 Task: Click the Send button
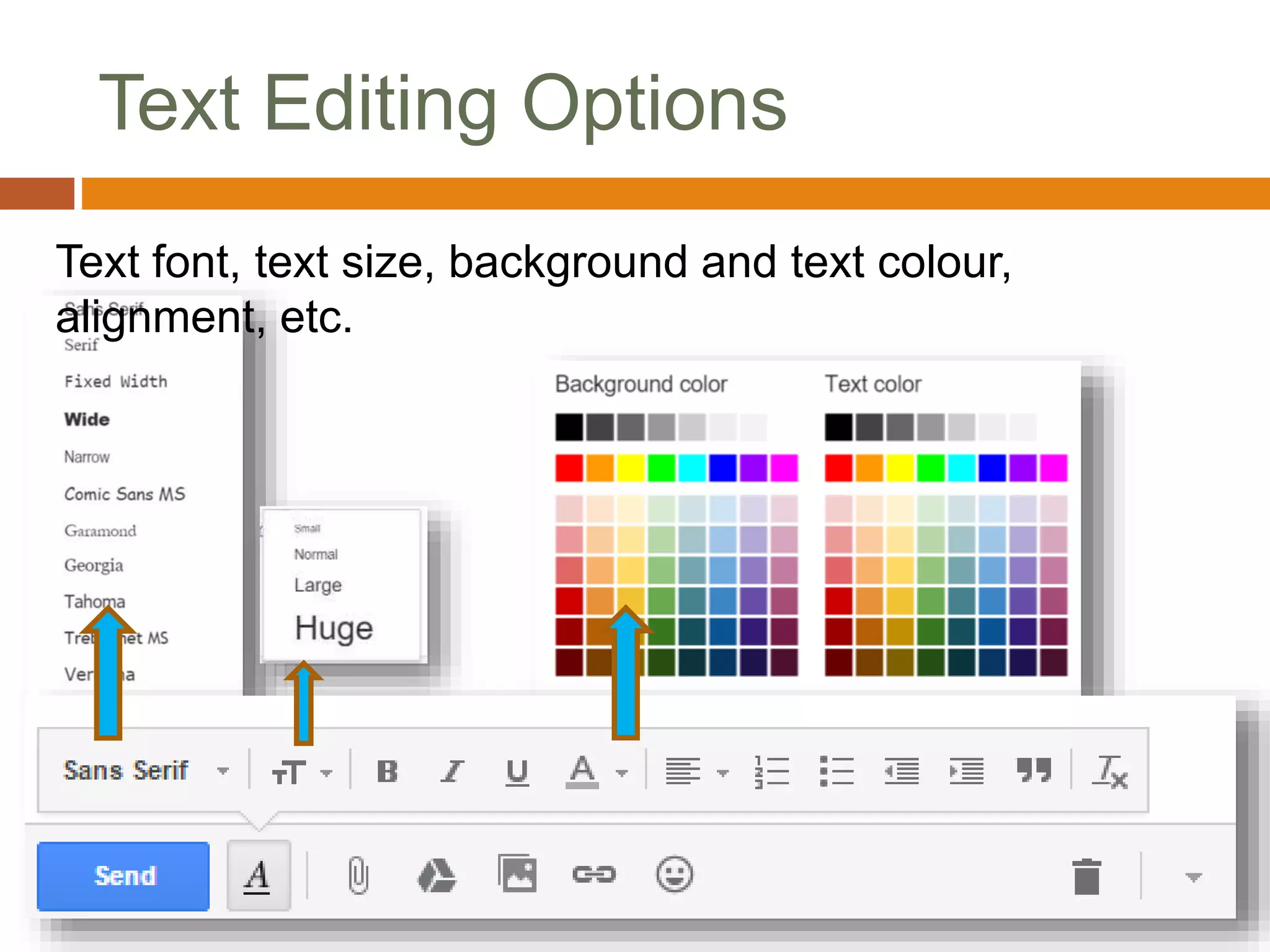123,876
